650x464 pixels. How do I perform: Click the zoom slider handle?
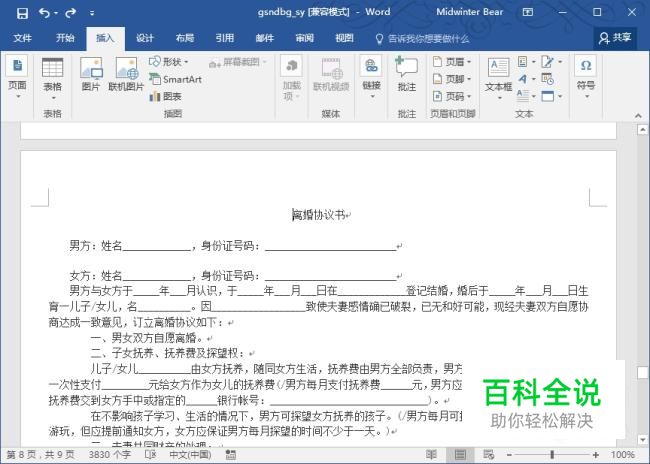(552, 455)
